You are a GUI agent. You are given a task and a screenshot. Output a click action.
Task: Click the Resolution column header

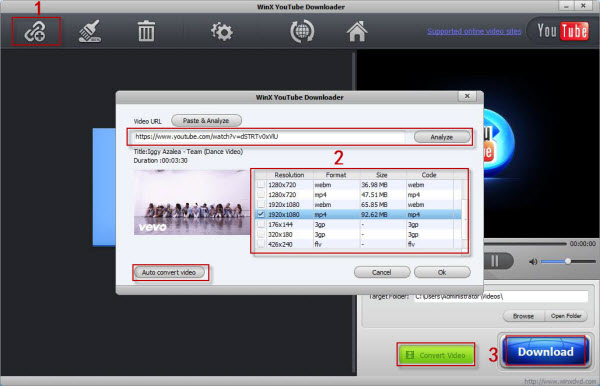[289, 175]
